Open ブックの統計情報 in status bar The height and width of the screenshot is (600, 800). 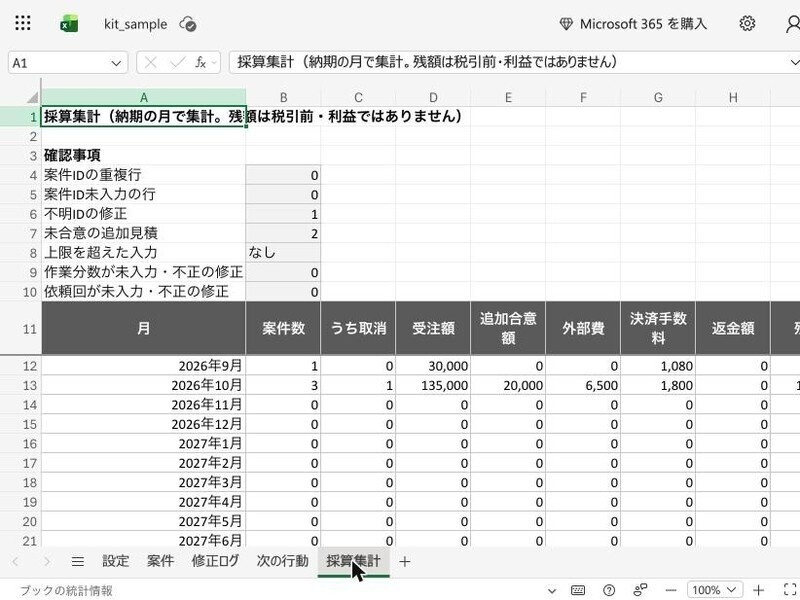pyautogui.click(x=66, y=591)
